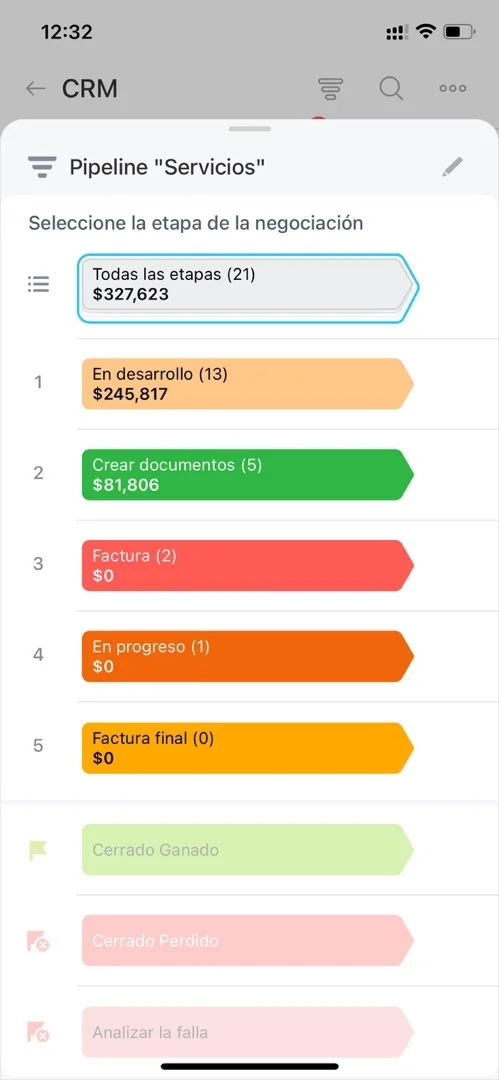Tap the sheet drag handle at top

[x=250, y=128]
